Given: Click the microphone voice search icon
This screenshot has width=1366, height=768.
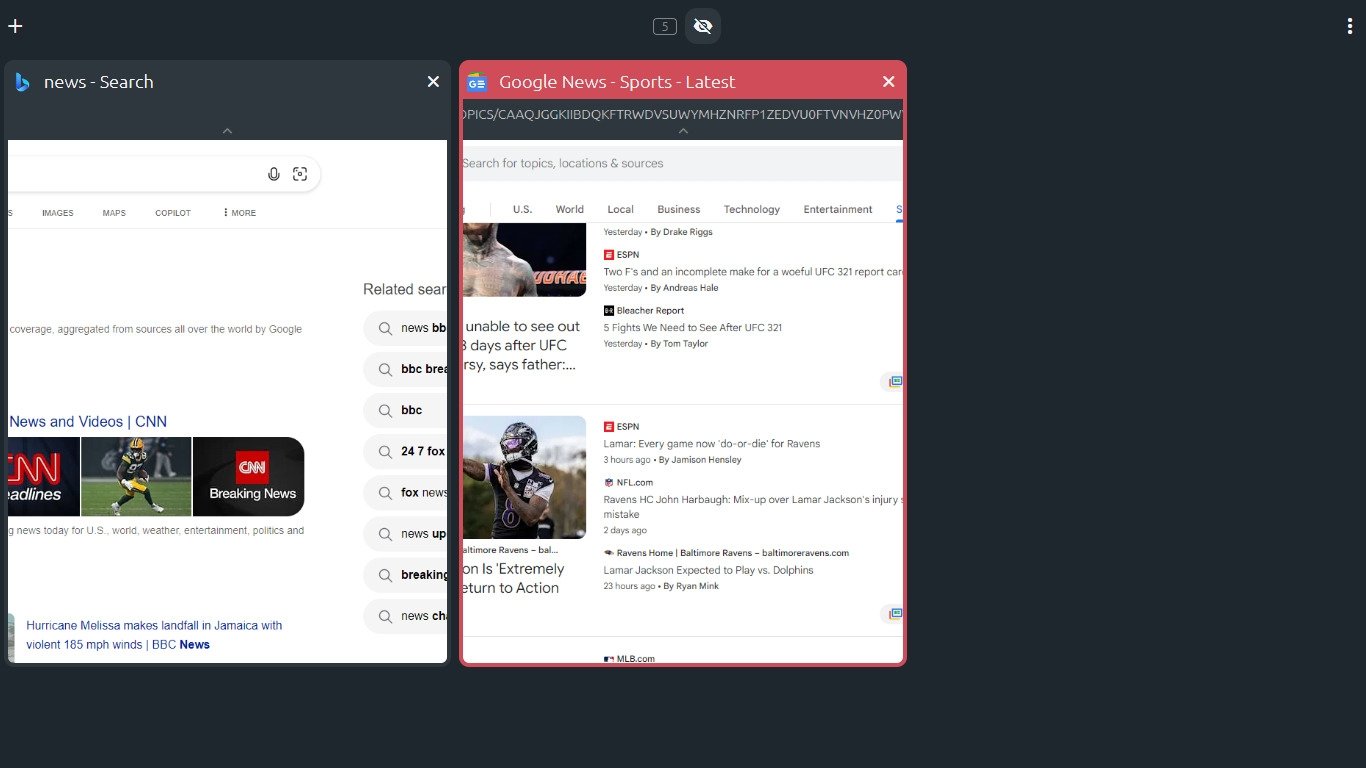Looking at the screenshot, I should 274,174.
